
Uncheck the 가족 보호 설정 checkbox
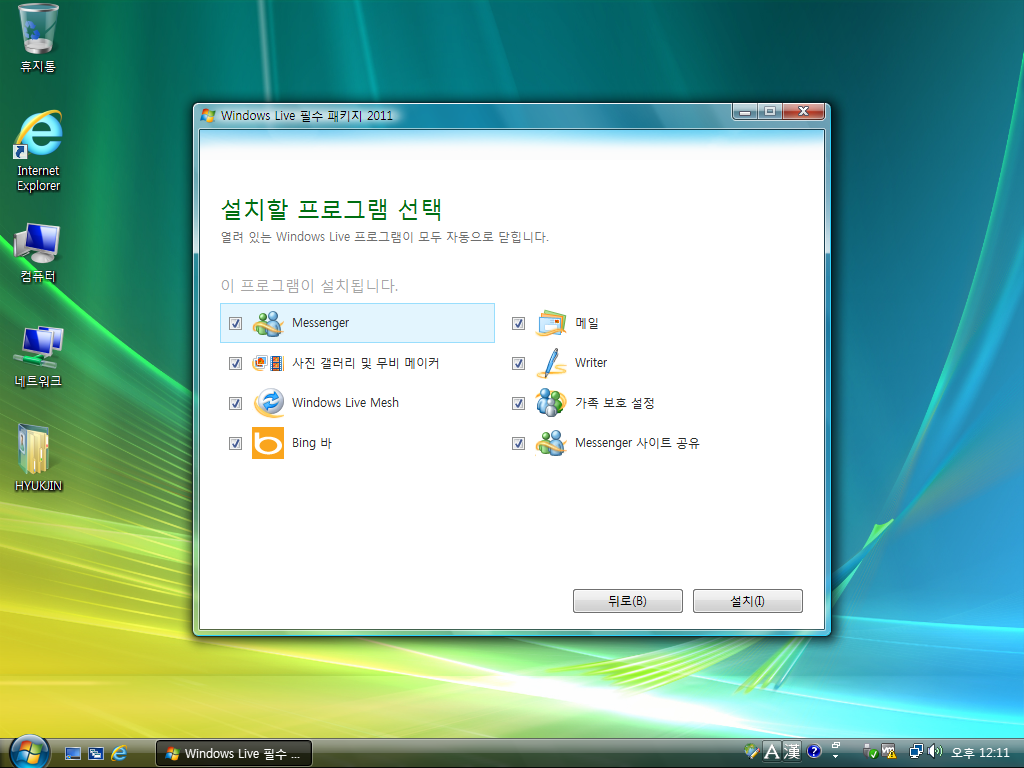tap(519, 404)
